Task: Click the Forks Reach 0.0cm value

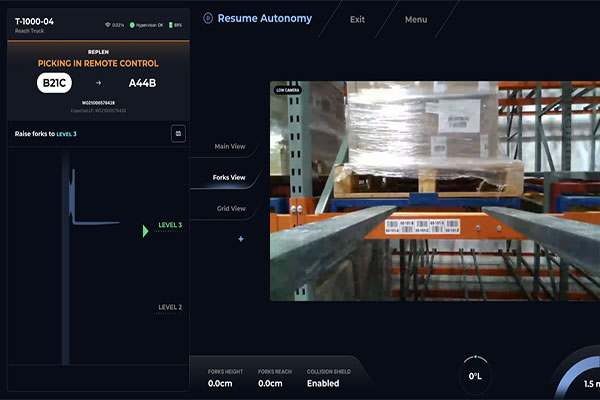Action: [x=270, y=383]
